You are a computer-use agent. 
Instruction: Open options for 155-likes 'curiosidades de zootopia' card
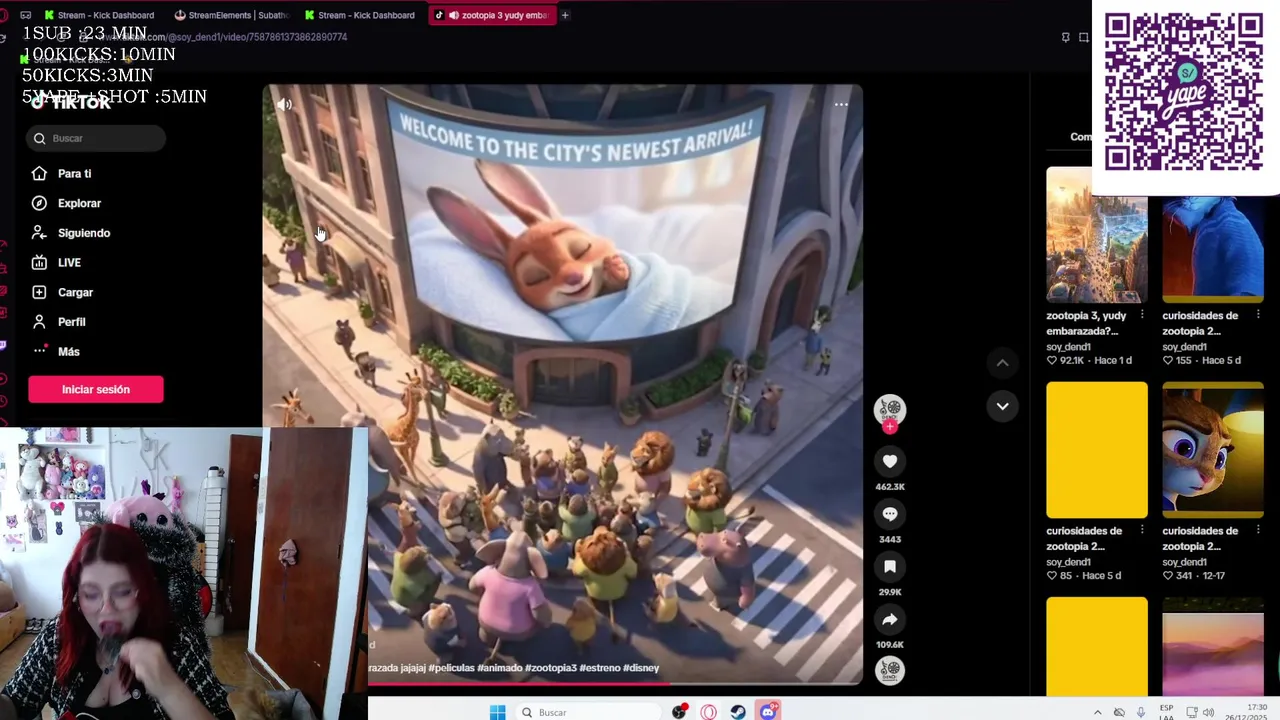point(1258,315)
